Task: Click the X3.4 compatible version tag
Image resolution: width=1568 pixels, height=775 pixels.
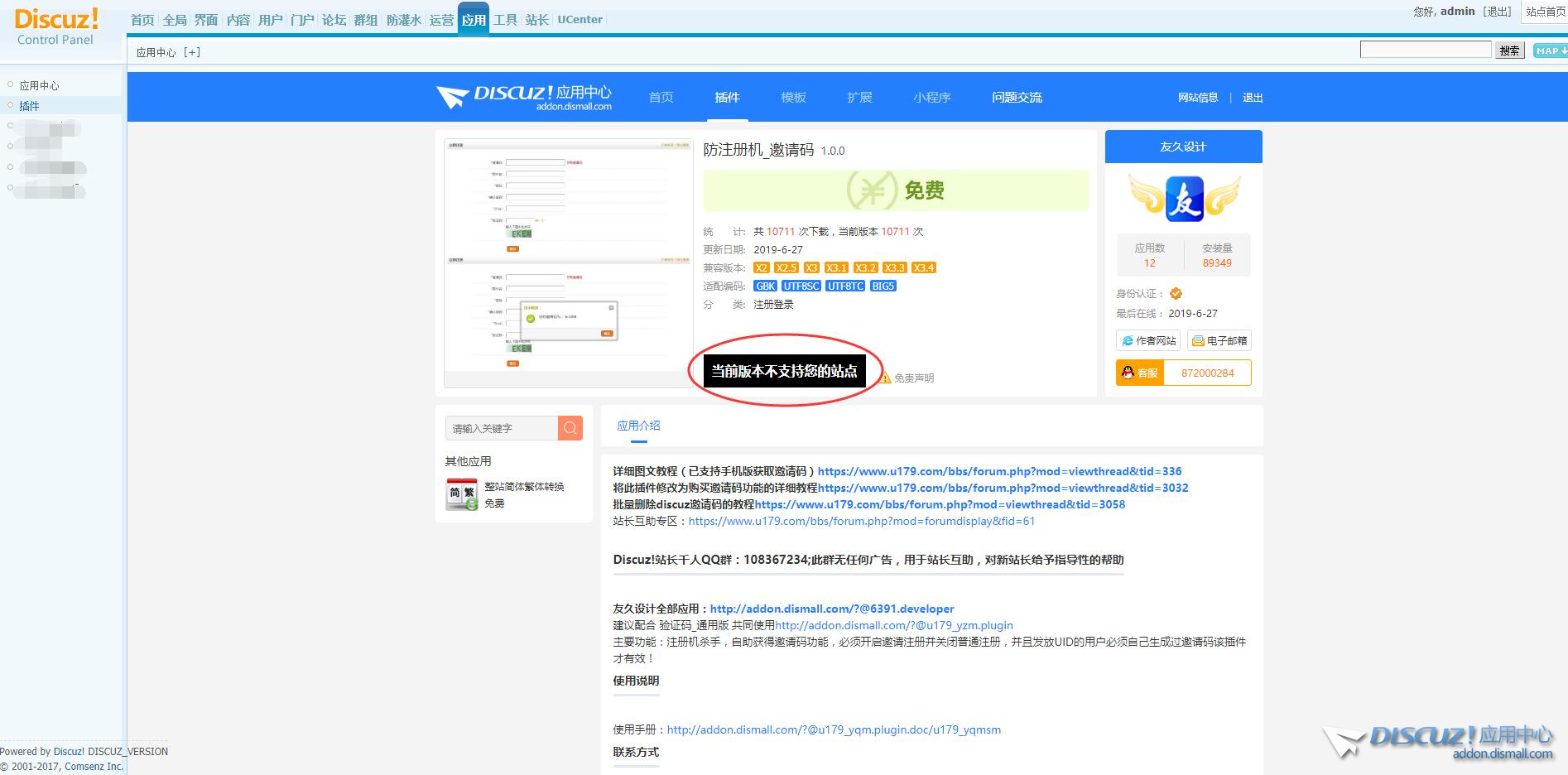Action: point(923,267)
